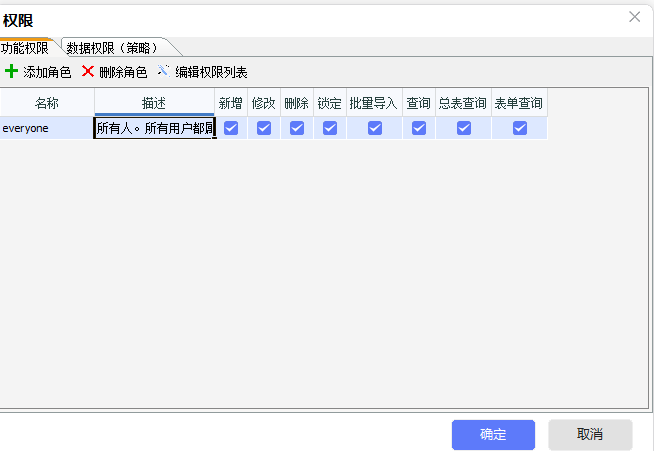Image resolution: width=654 pixels, height=451 pixels.
Task: Switch to 数据权限（策略）tab
Action: pos(113,48)
